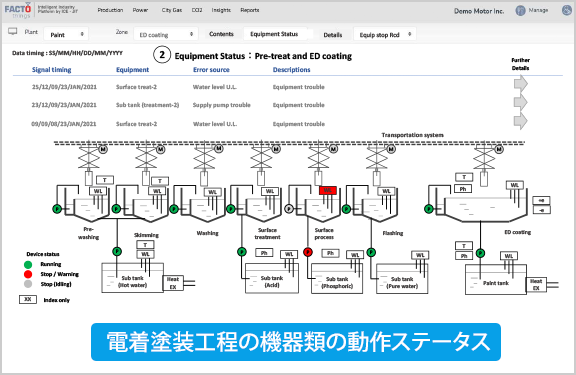
Task: Click the green pump above Paint tank
Action: [x=480, y=253]
